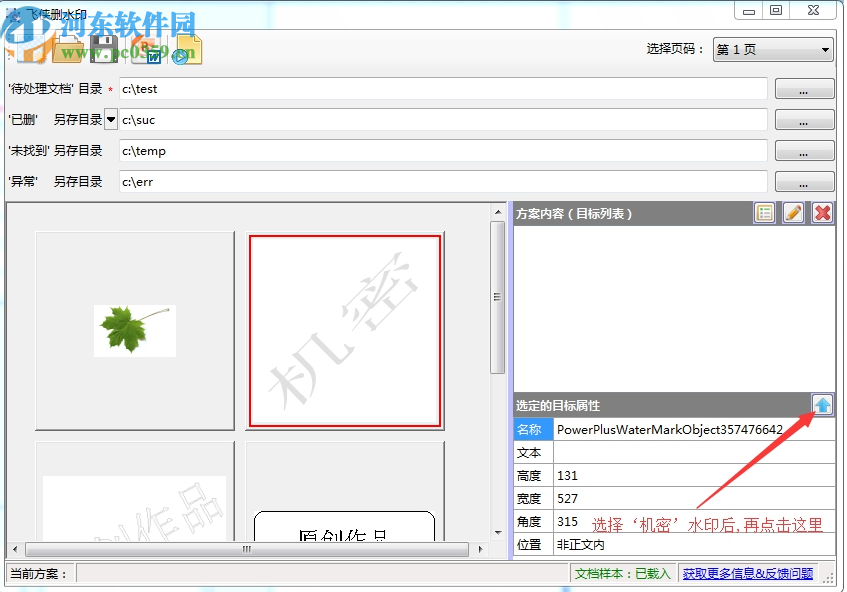Expand the '已删' 另存目录 mode dropdown arrow
Viewport: 847px width, 592px height.
110,119
